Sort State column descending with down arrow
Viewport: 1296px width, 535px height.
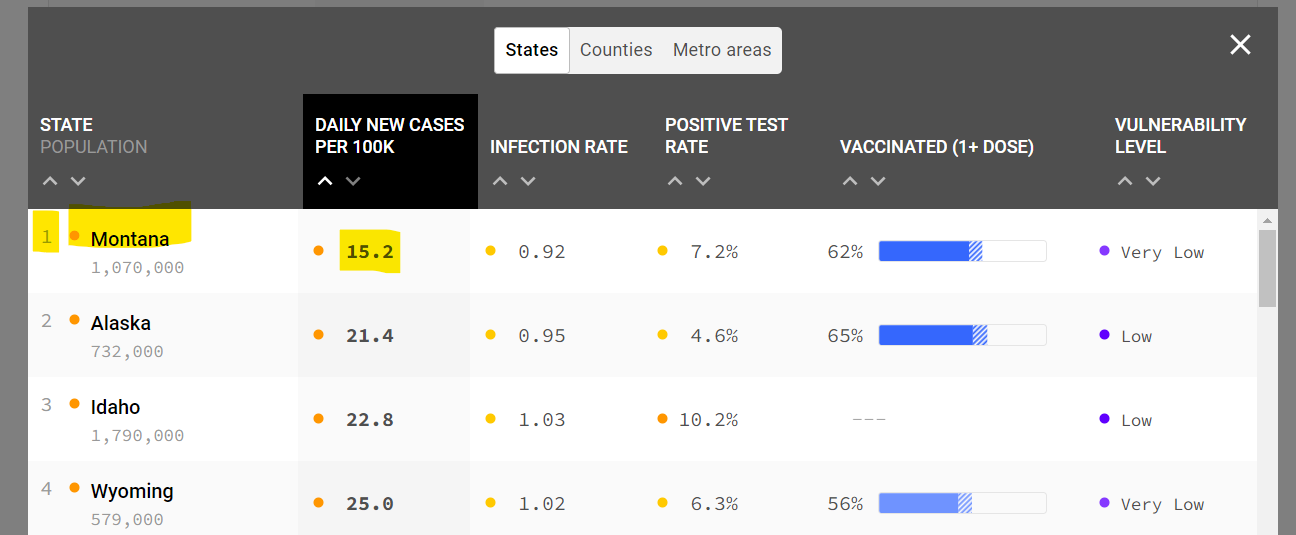click(x=78, y=181)
